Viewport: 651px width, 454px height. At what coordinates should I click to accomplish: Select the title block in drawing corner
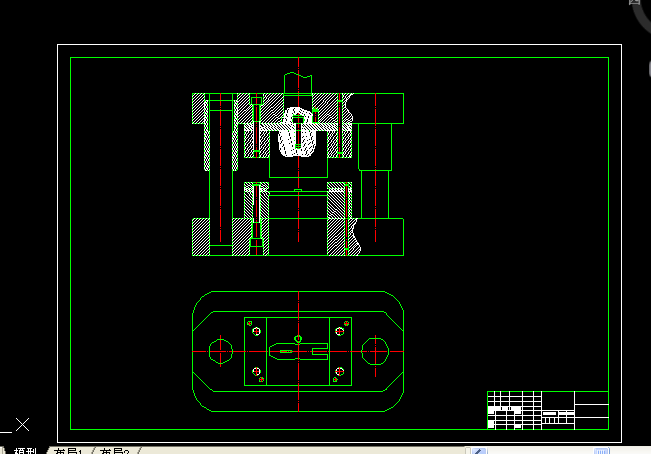pos(548,410)
